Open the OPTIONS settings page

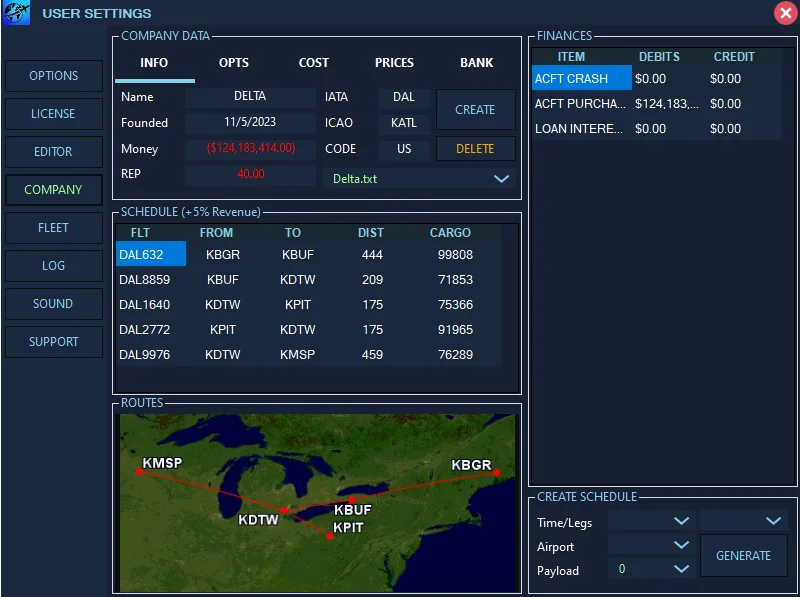tap(54, 76)
